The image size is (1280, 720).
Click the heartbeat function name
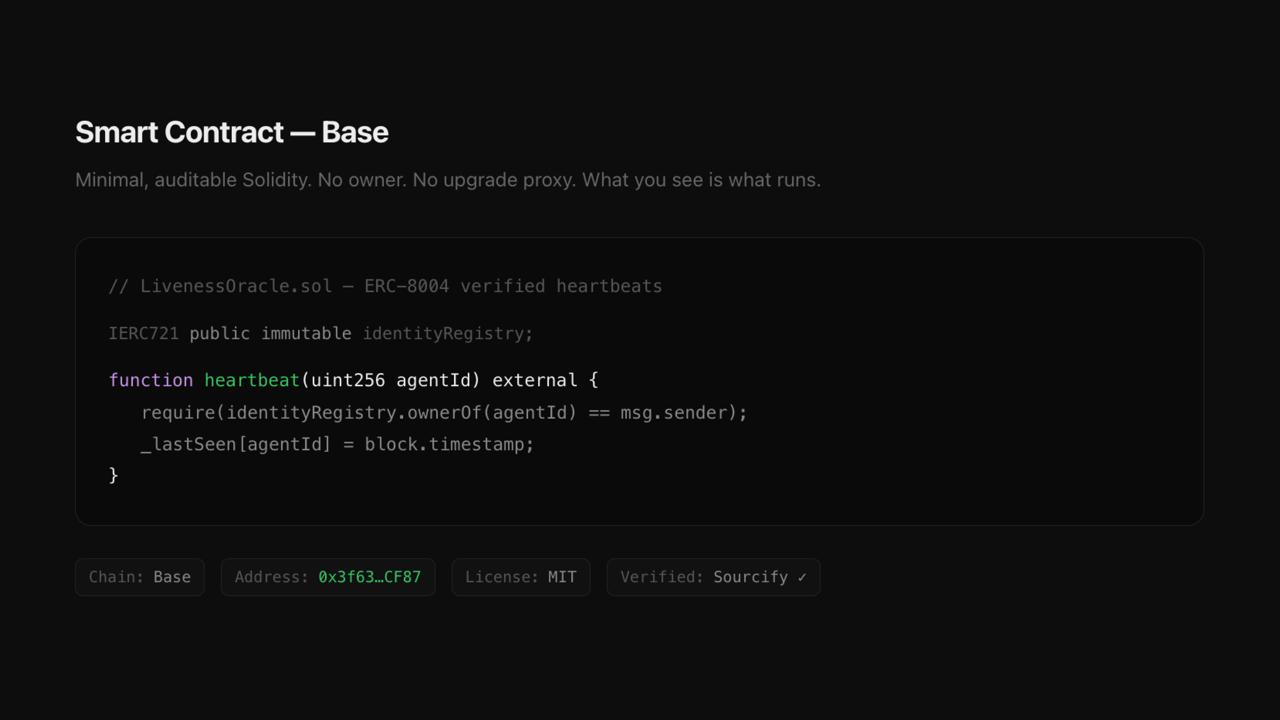(x=252, y=380)
